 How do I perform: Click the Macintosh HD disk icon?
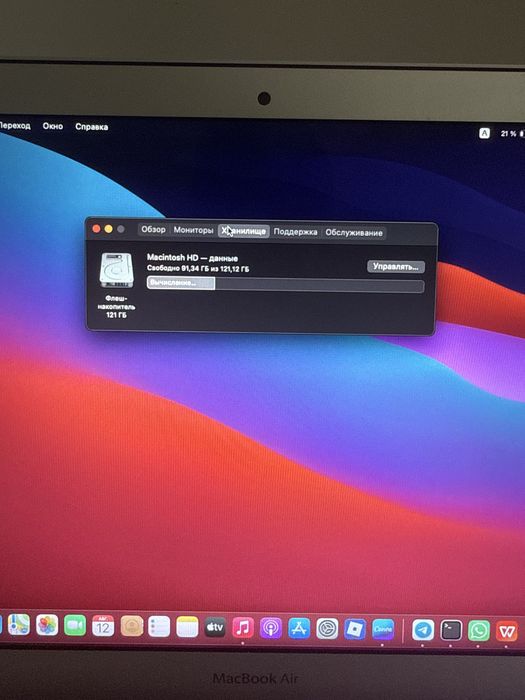[116, 270]
